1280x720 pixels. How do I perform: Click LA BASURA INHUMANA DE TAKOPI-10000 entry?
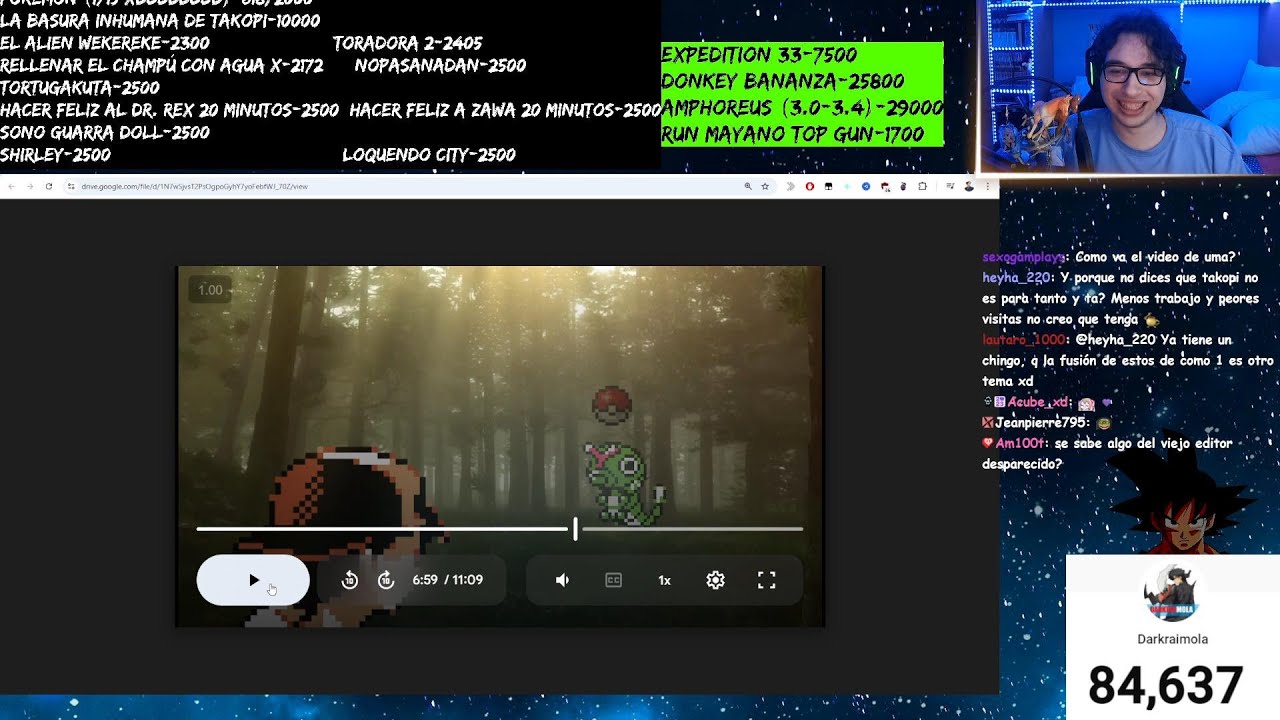click(160, 21)
